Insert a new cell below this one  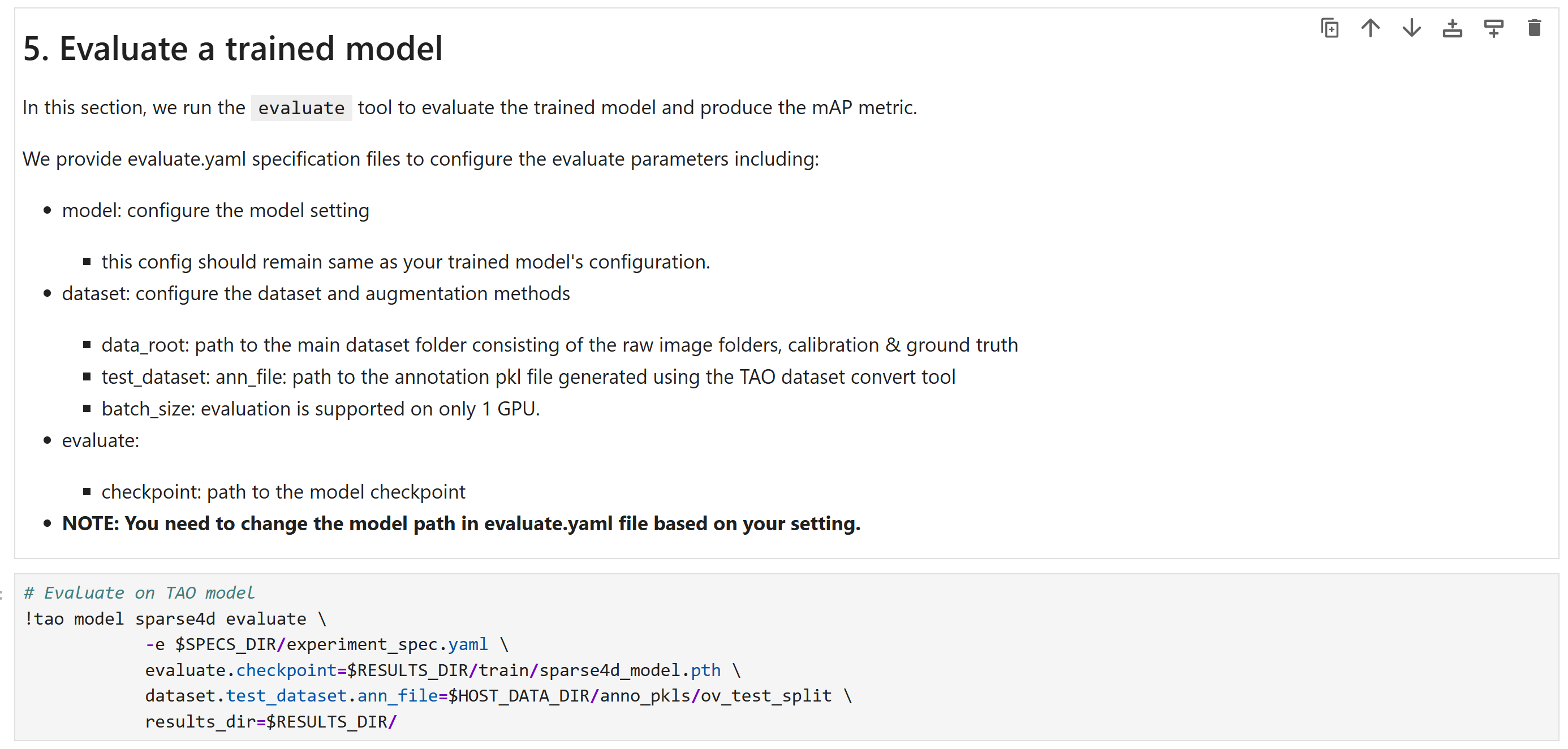tap(1493, 28)
